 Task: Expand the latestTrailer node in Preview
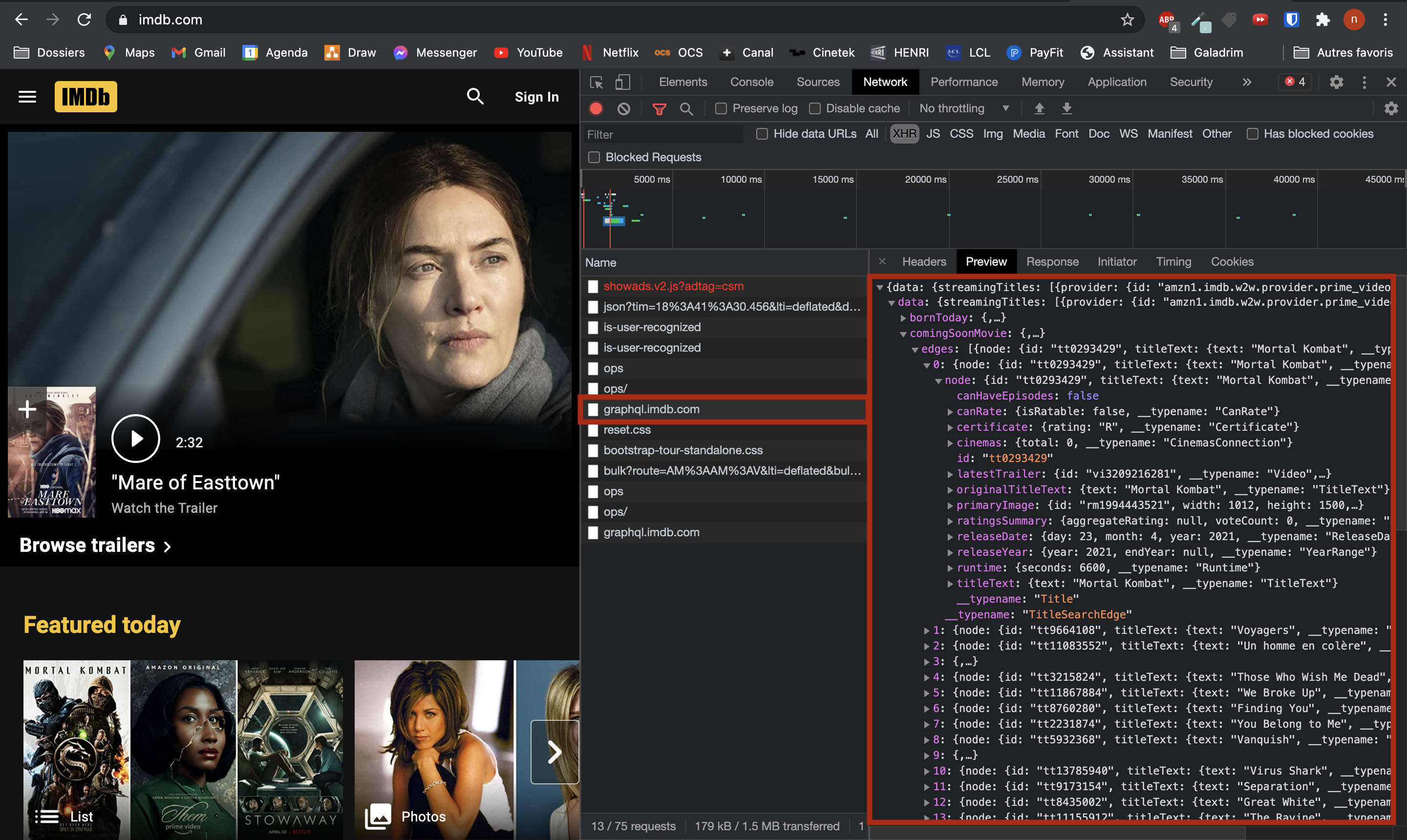pyautogui.click(x=951, y=474)
